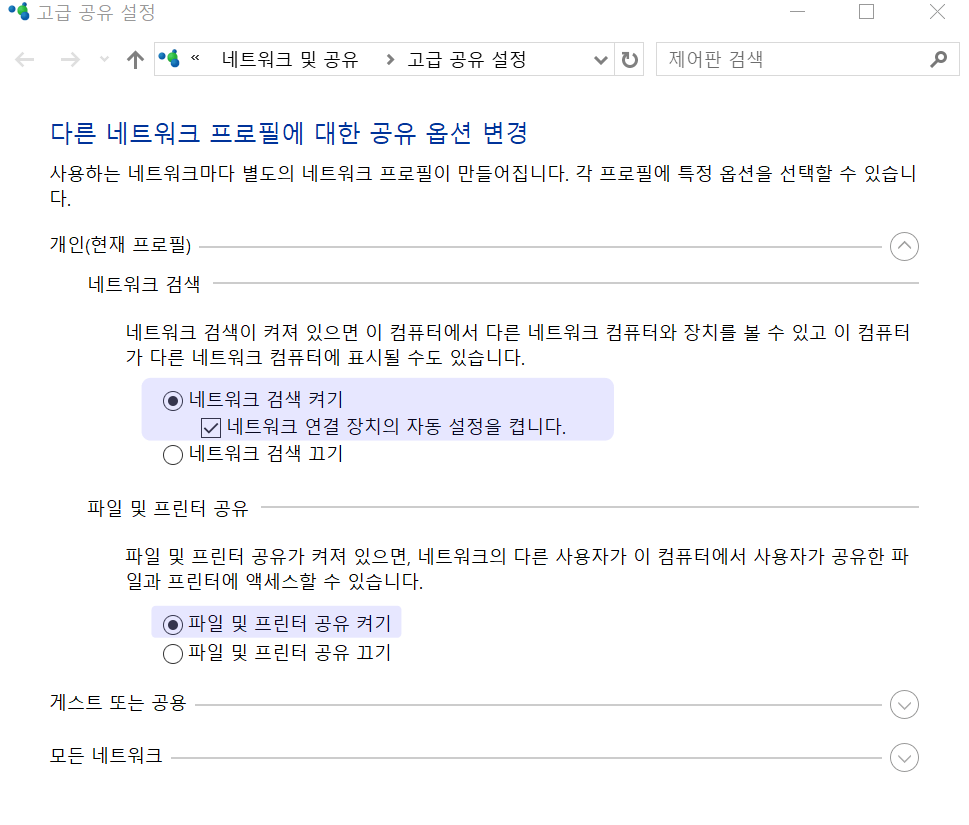Screen dimensions: 969x825
Task: Click the 제어판 검색 search field
Action: pos(790,60)
